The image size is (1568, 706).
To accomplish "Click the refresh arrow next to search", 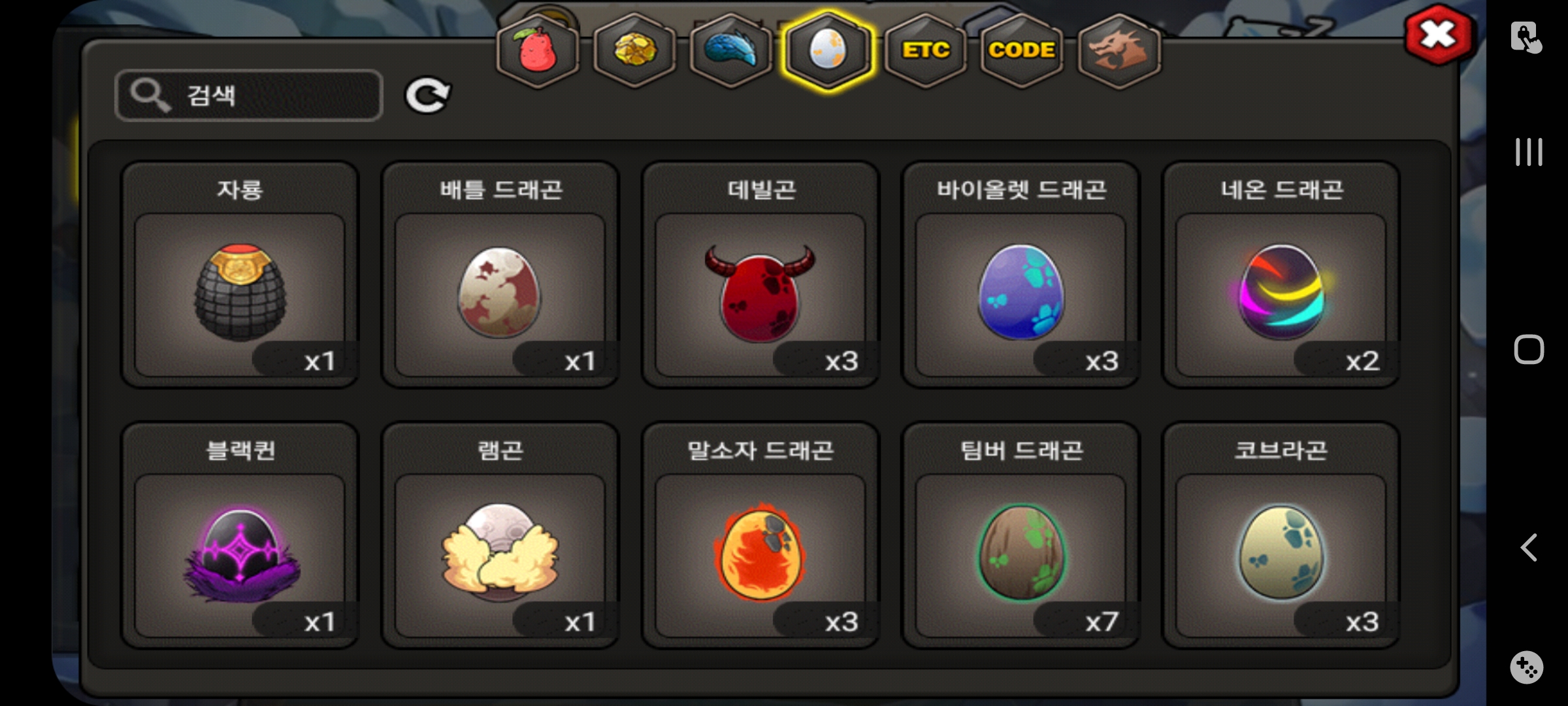I will [427, 96].
